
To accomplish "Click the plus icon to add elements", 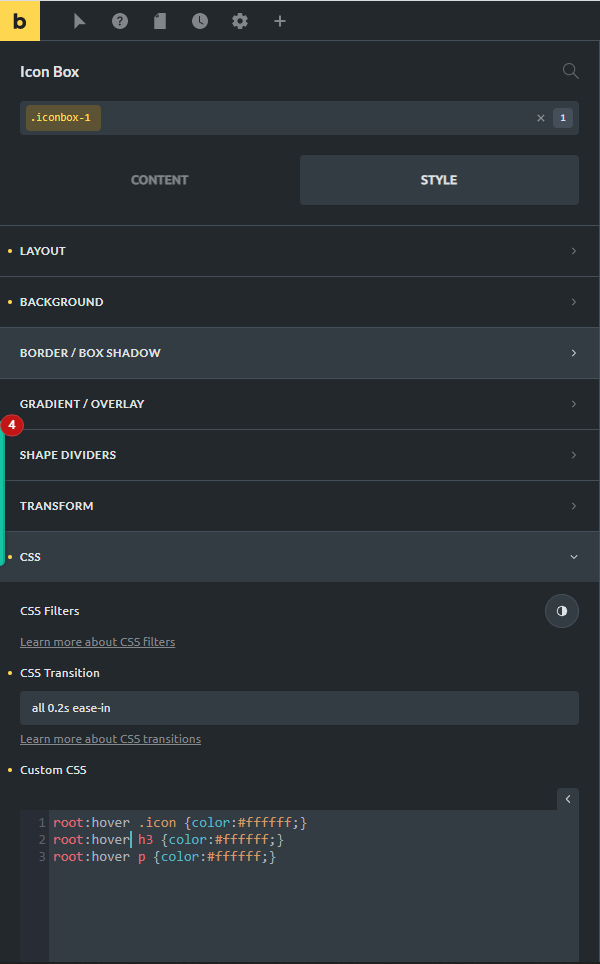I will 280,22.
